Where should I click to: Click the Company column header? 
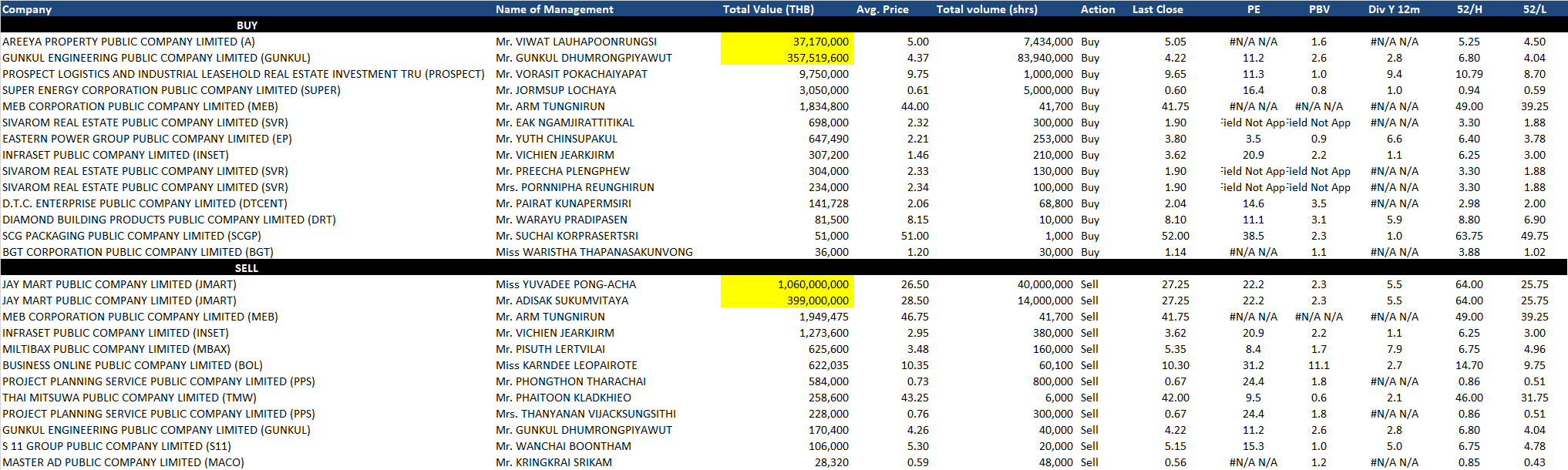pos(27,9)
